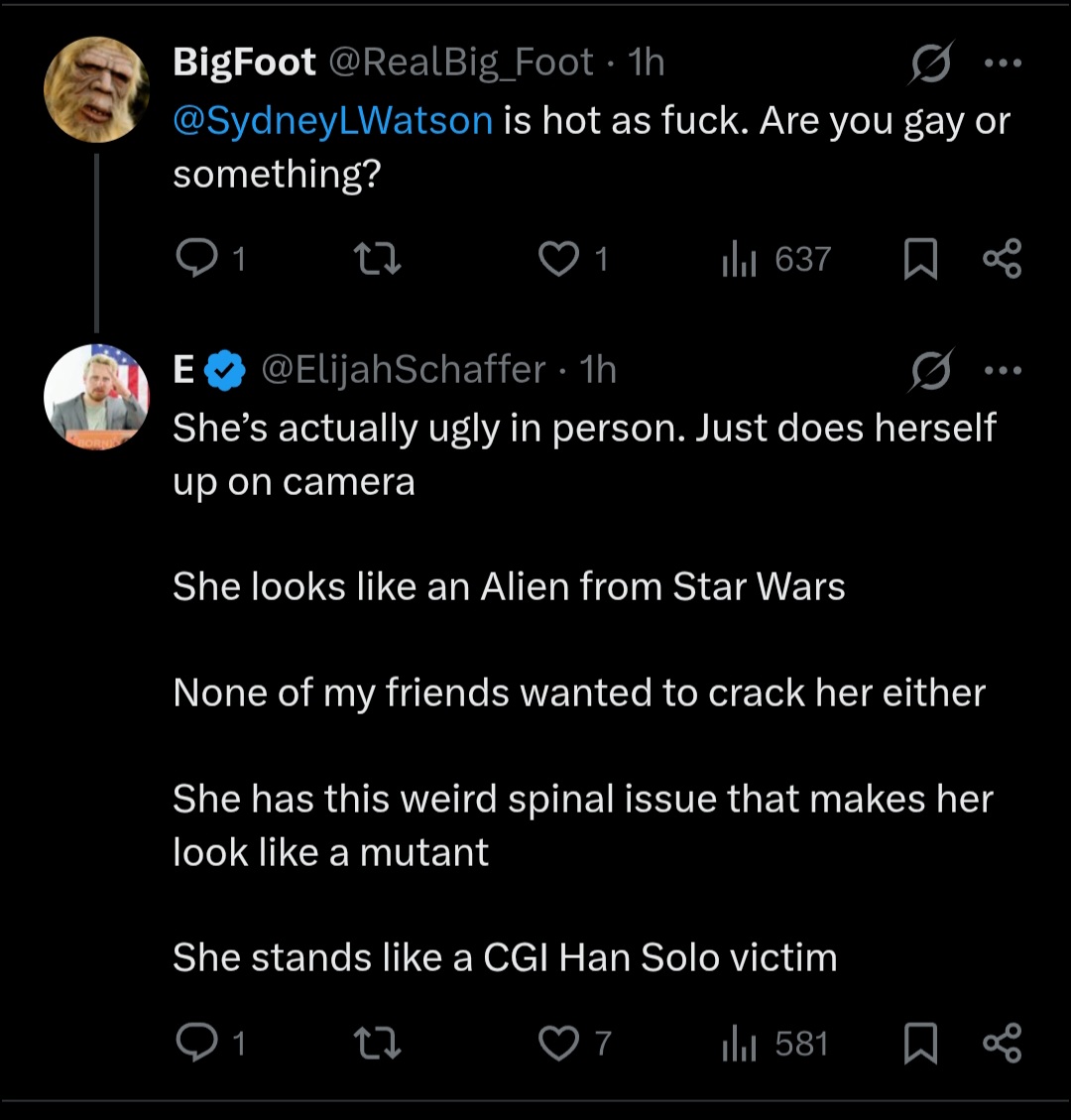View analytics showing 637 views
This screenshot has width=1071, height=1120.
tap(776, 259)
